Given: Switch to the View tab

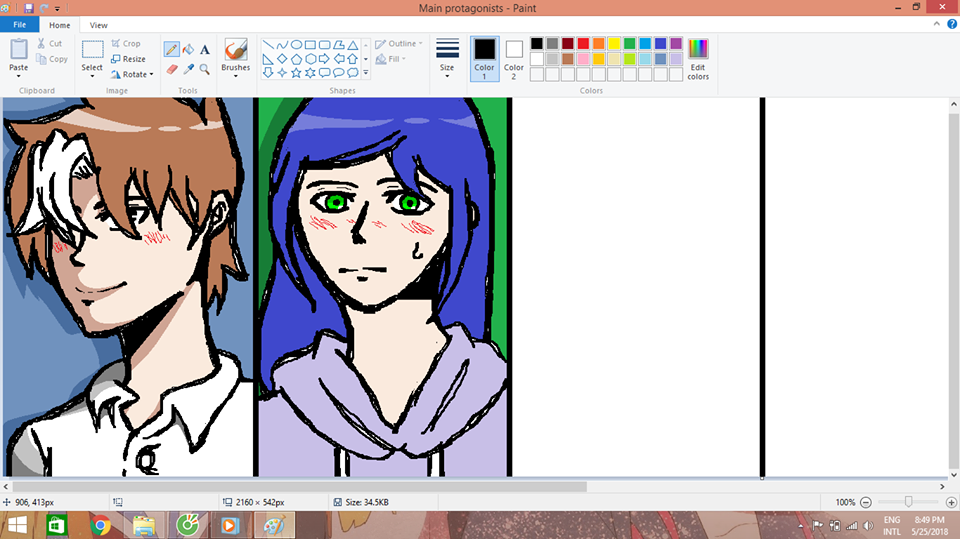Looking at the screenshot, I should click(x=99, y=25).
